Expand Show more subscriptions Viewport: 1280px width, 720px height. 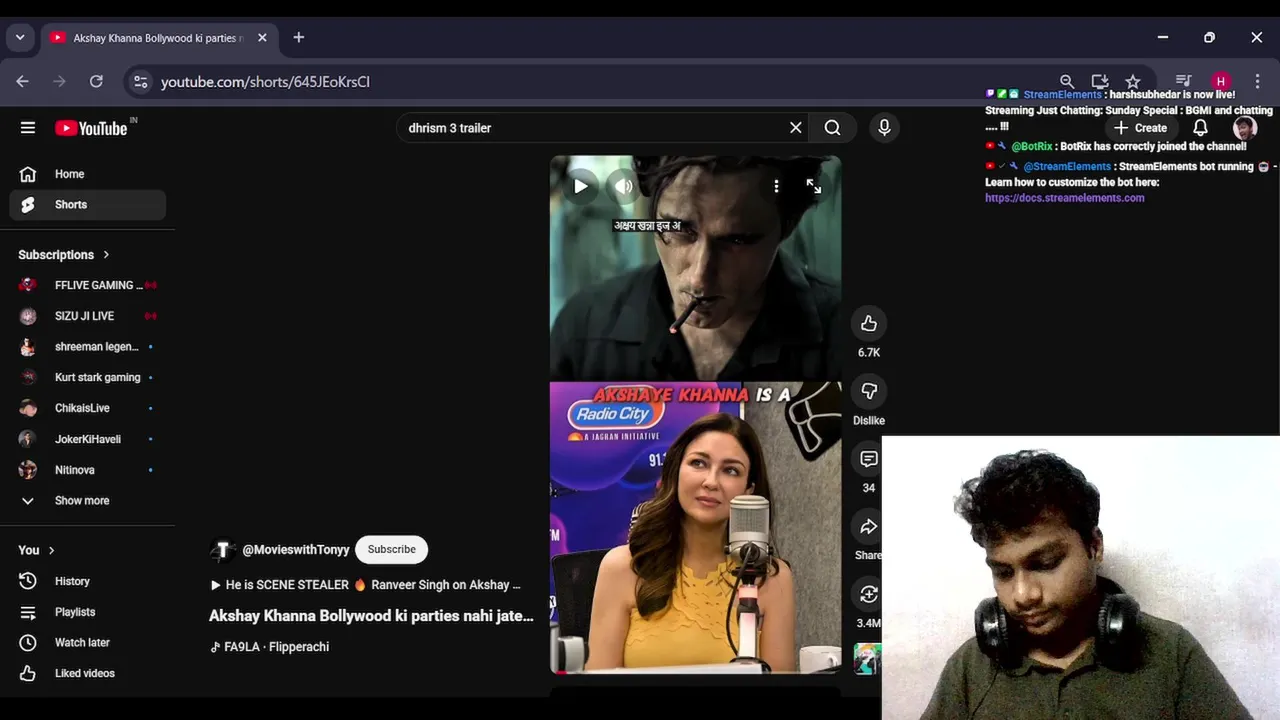[88, 501]
